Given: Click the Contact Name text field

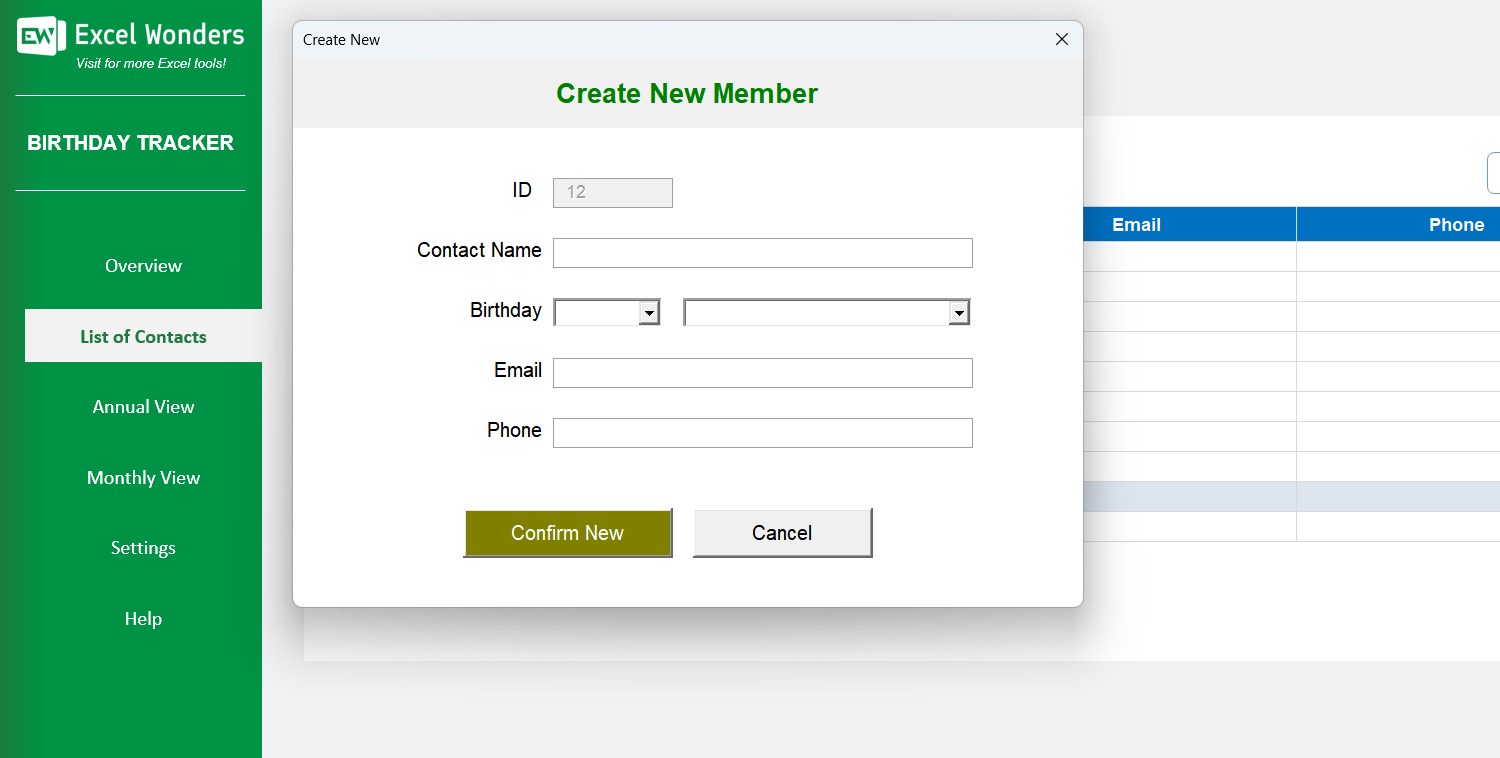Looking at the screenshot, I should 762,253.
